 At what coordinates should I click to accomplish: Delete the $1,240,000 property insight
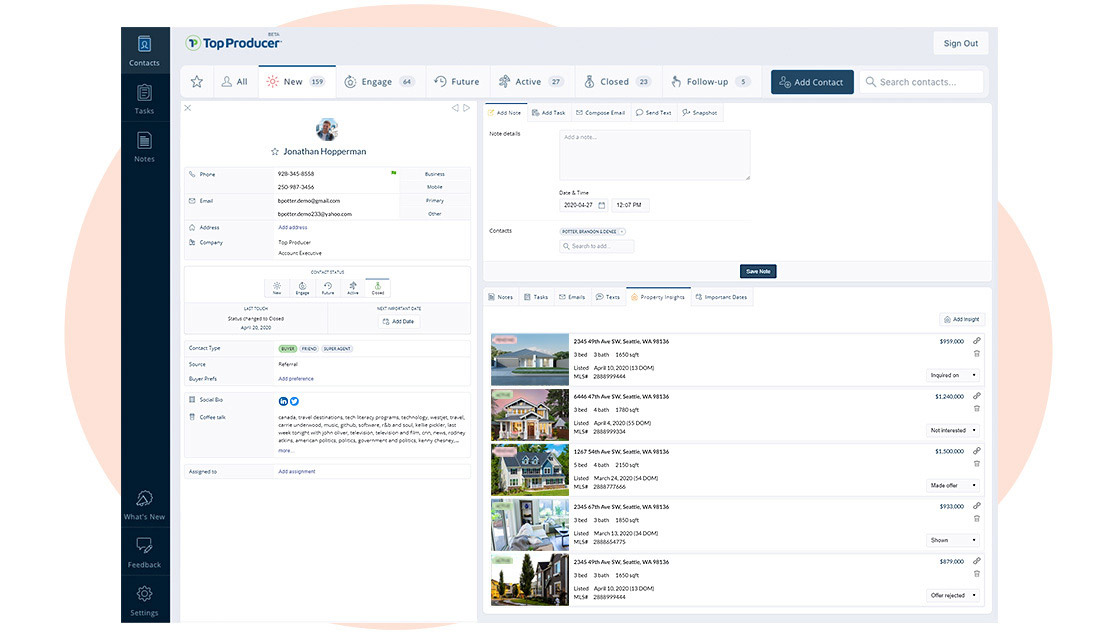pos(977,408)
